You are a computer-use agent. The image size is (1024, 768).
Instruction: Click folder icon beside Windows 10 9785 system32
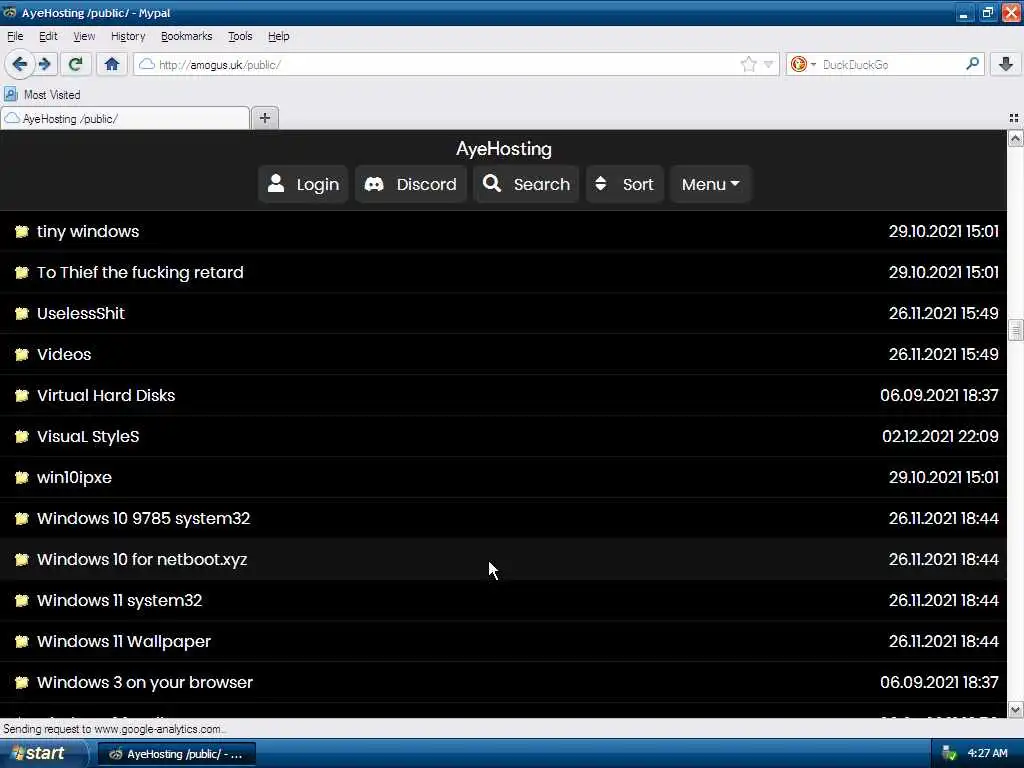click(22, 519)
